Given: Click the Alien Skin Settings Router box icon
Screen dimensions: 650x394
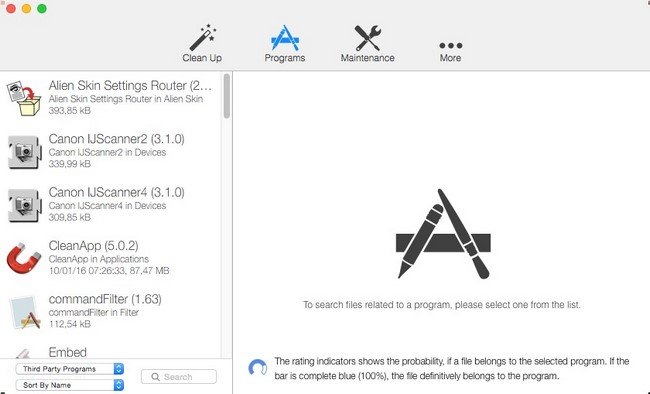Looking at the screenshot, I should point(24,98).
